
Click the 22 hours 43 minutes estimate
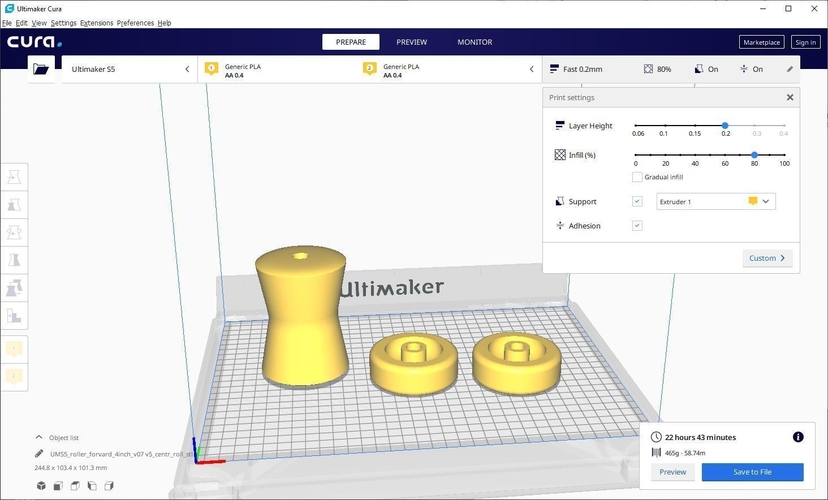700,437
